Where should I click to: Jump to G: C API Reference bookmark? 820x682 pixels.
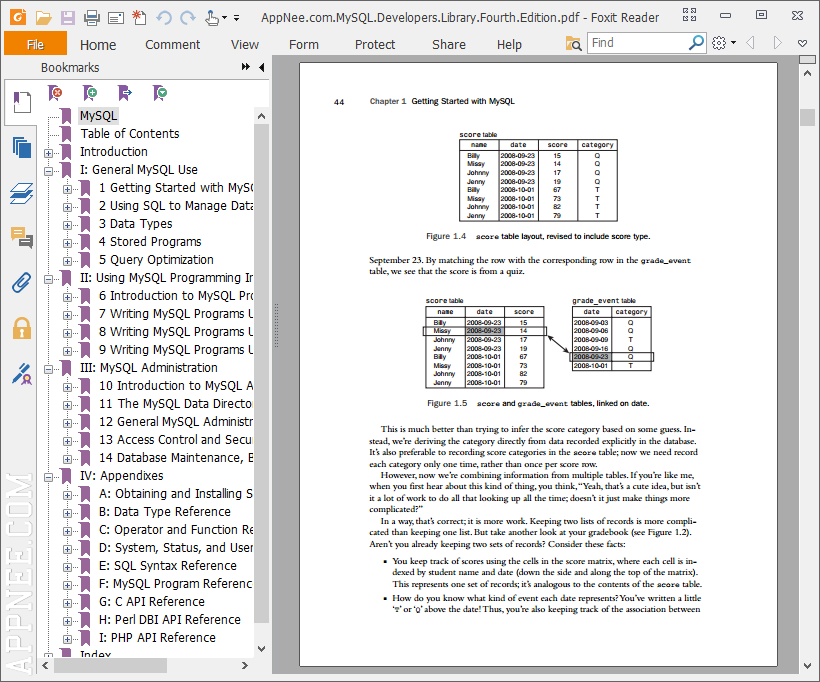[152, 602]
